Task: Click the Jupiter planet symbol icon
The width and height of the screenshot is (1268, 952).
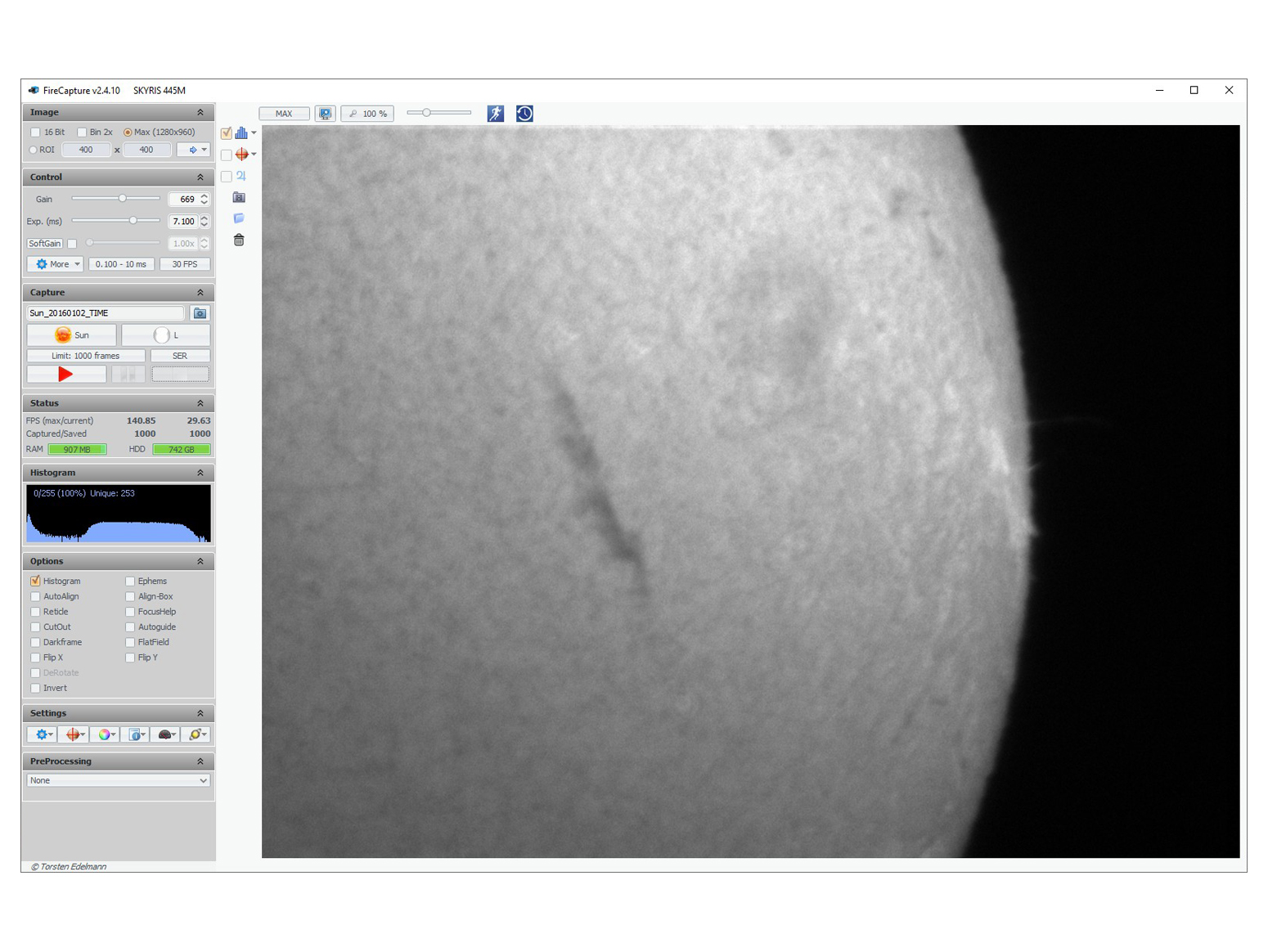Action: coord(241,176)
